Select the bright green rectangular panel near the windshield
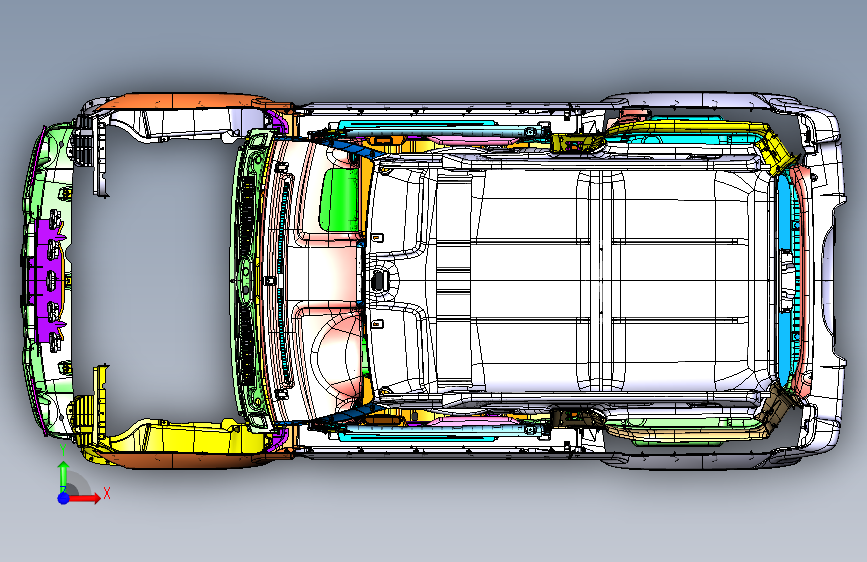This screenshot has height=562, width=867. [x=339, y=199]
